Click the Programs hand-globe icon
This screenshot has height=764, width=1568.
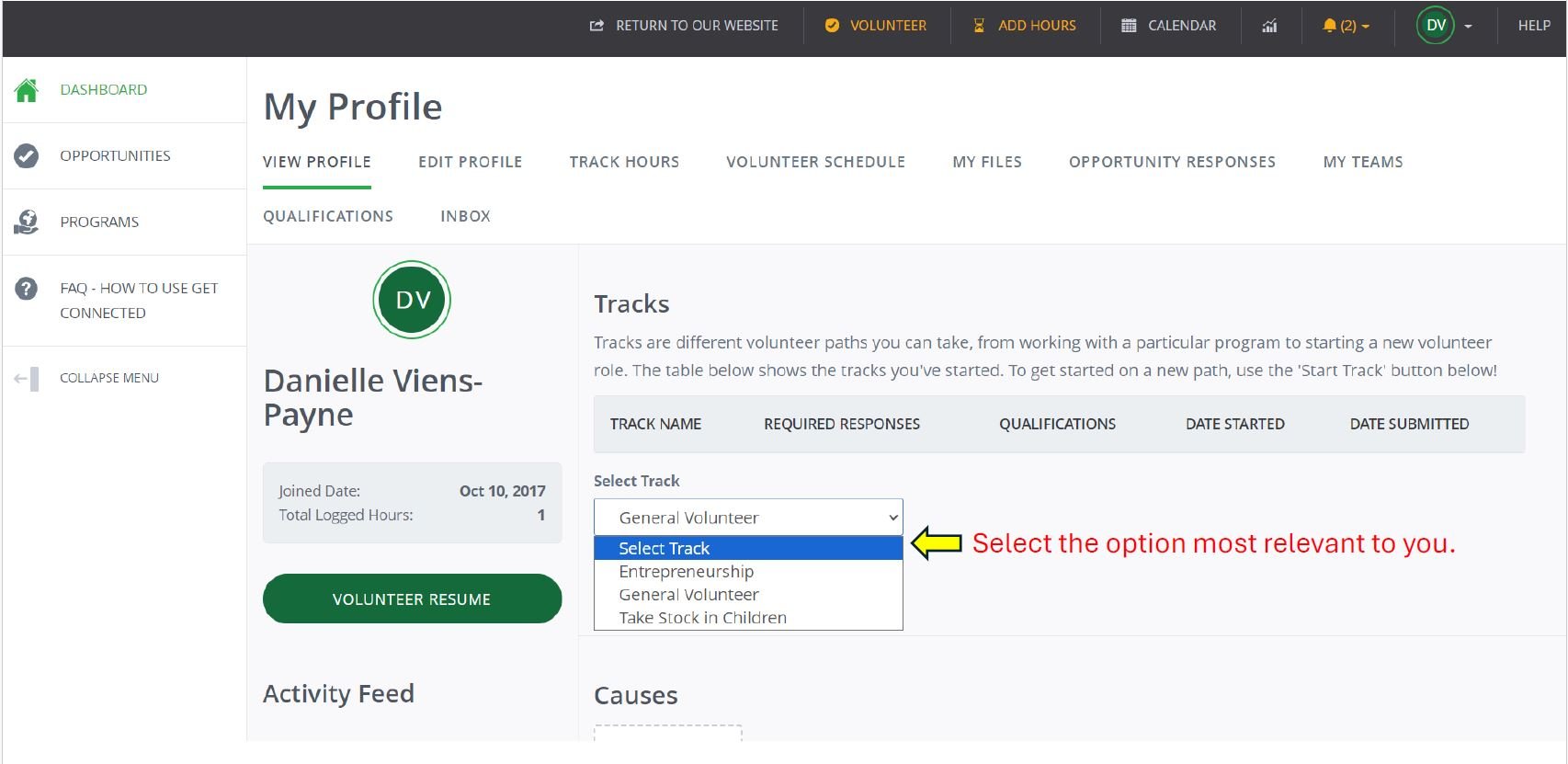(27, 222)
